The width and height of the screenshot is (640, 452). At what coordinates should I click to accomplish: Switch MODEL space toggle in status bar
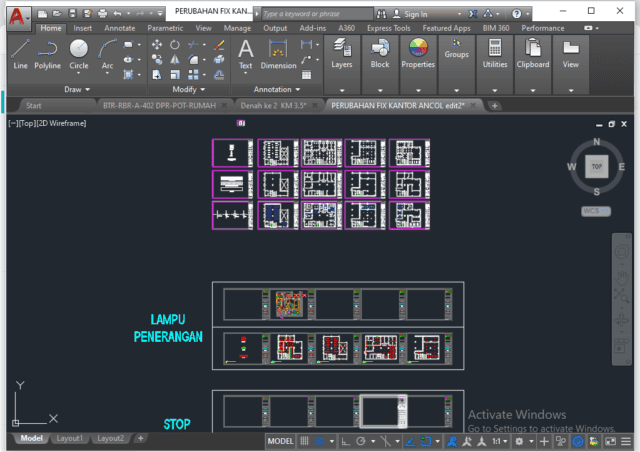280,440
